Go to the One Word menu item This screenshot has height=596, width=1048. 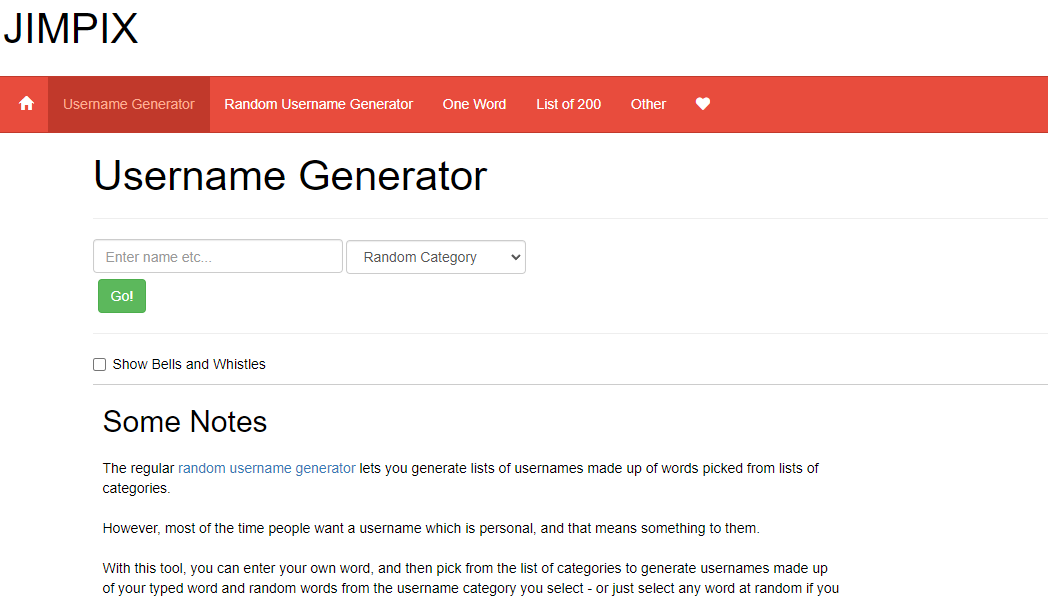pos(474,104)
